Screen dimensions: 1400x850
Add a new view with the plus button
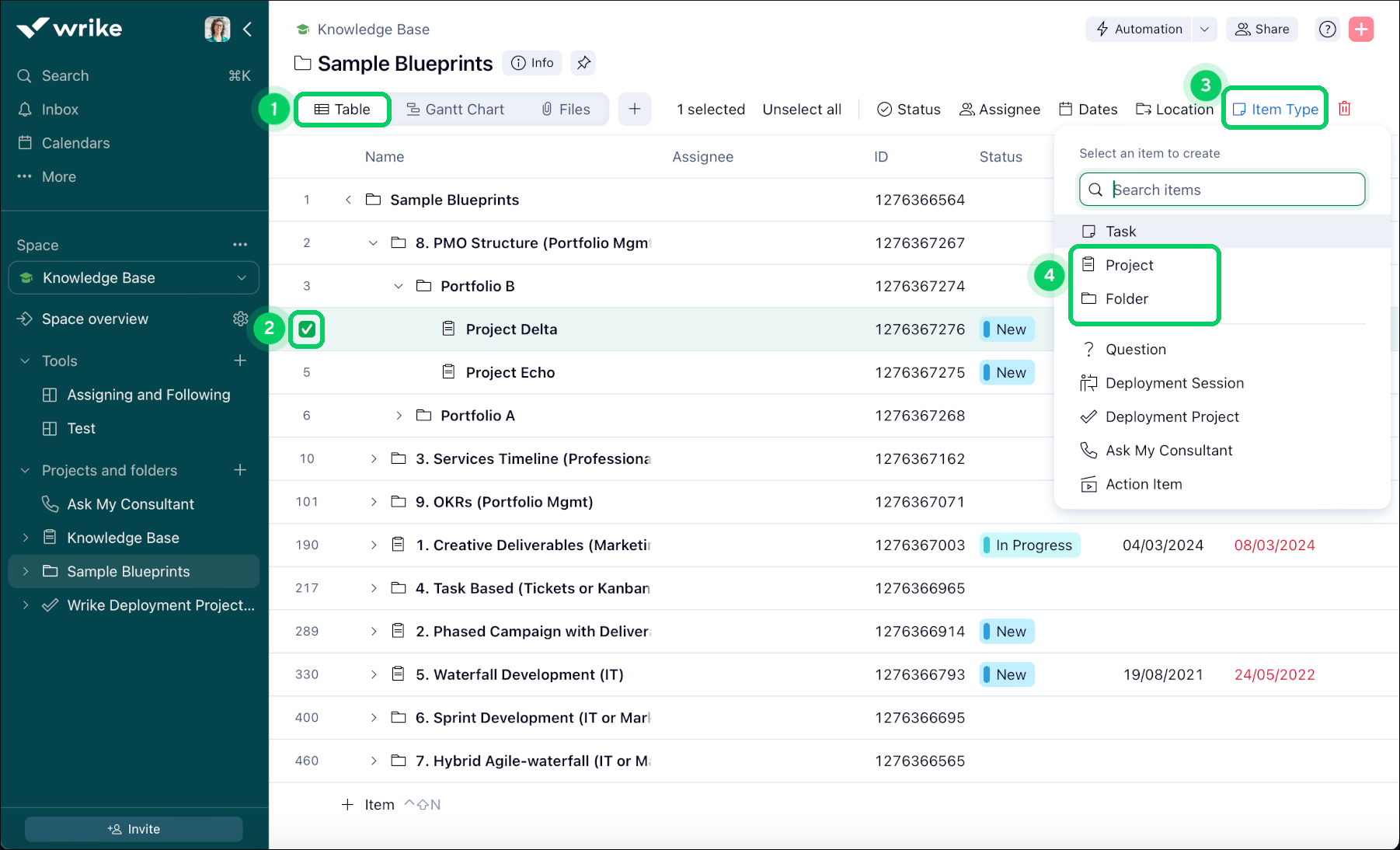[x=635, y=109]
